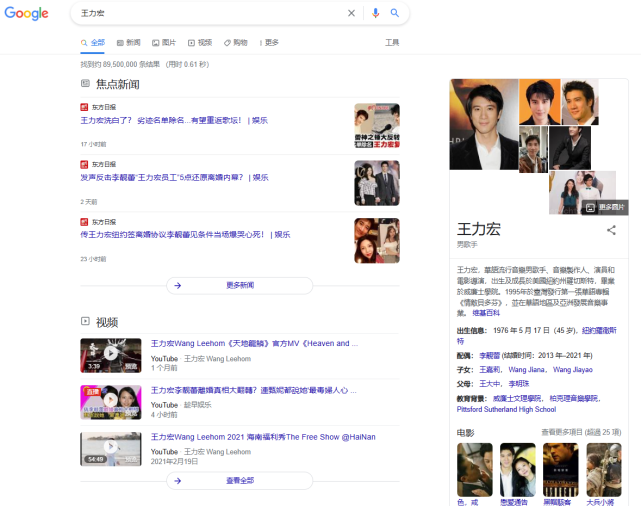
Task: Open child link Wang Jiayao
Action: [573, 369]
